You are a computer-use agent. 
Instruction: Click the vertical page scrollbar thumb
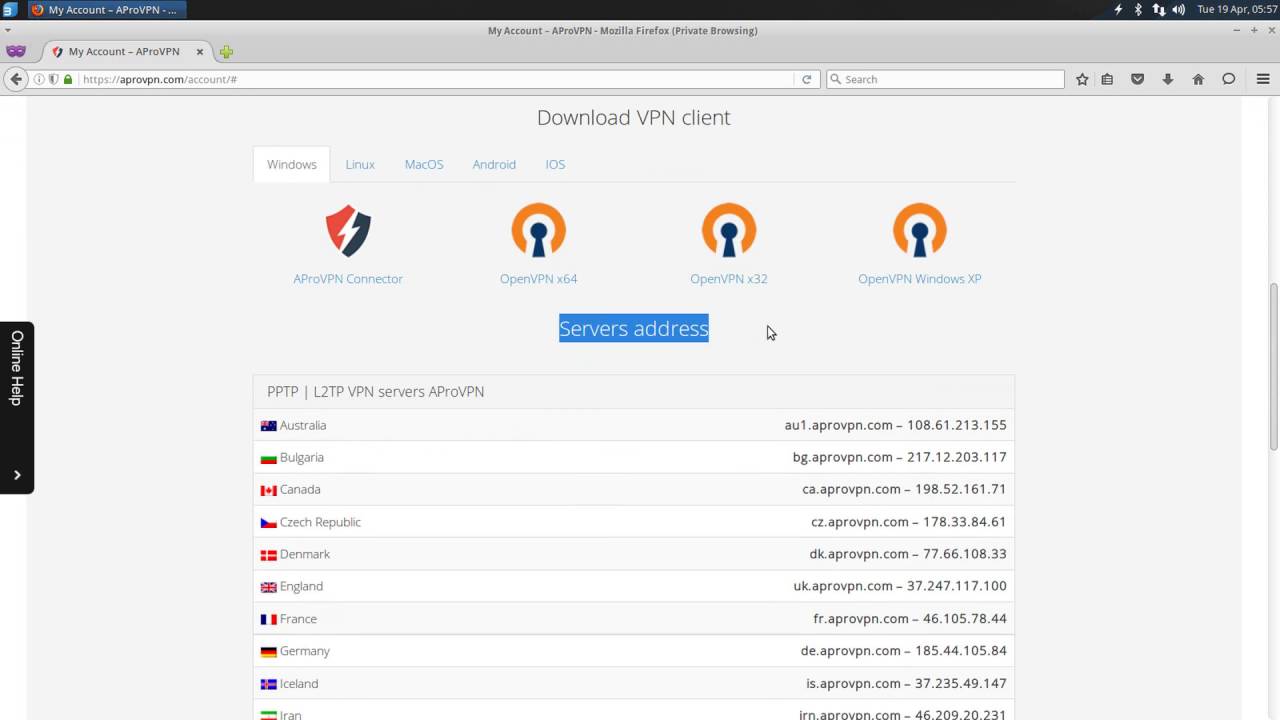tap(1274, 367)
